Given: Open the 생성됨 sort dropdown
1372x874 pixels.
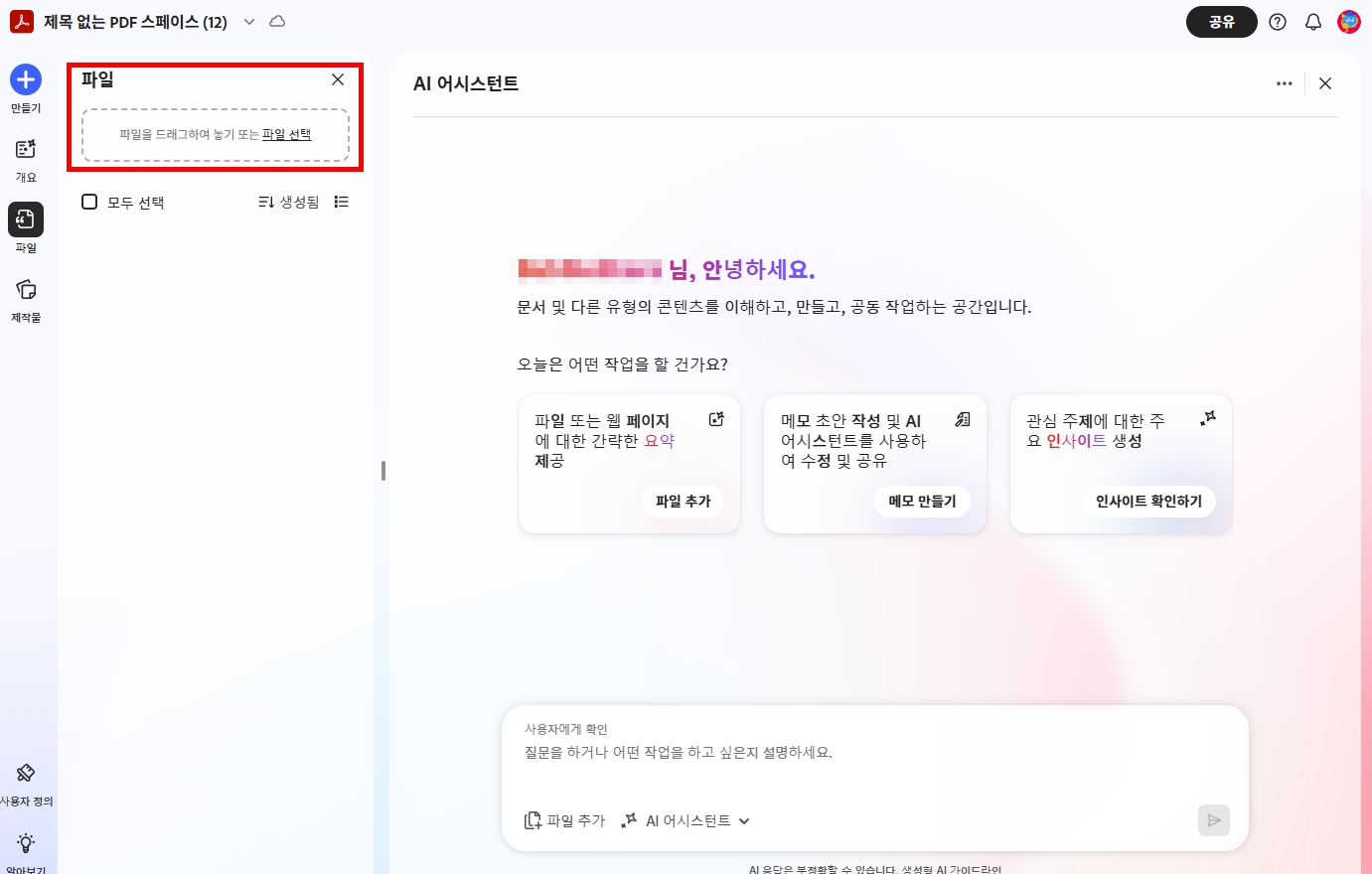Looking at the screenshot, I should [289, 202].
